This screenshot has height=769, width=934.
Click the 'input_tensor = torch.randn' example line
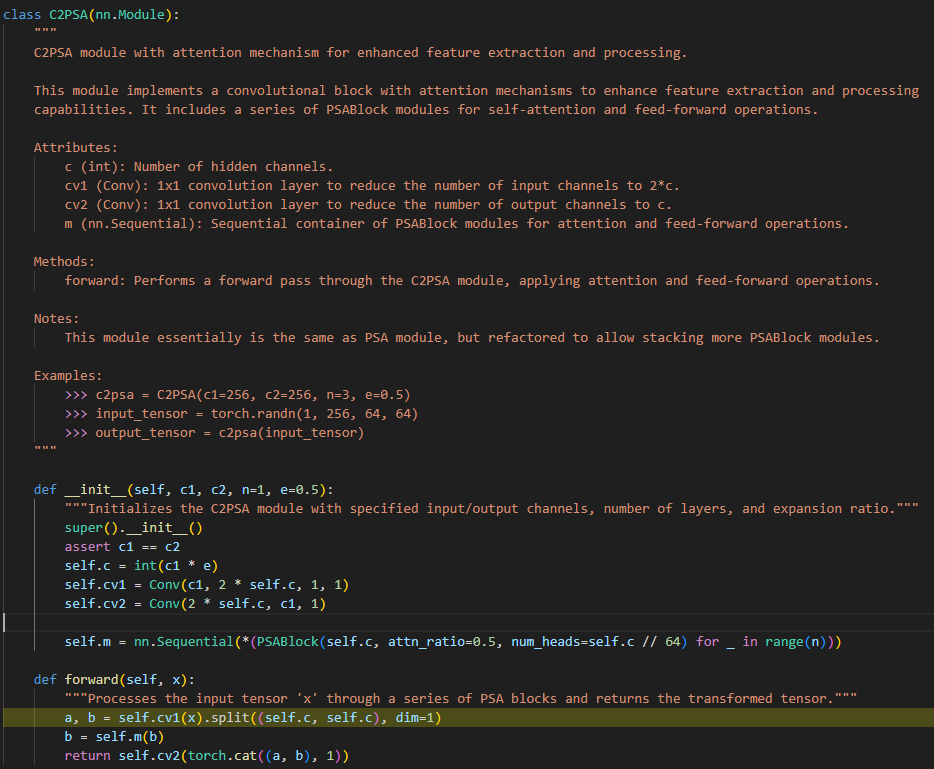(241, 414)
